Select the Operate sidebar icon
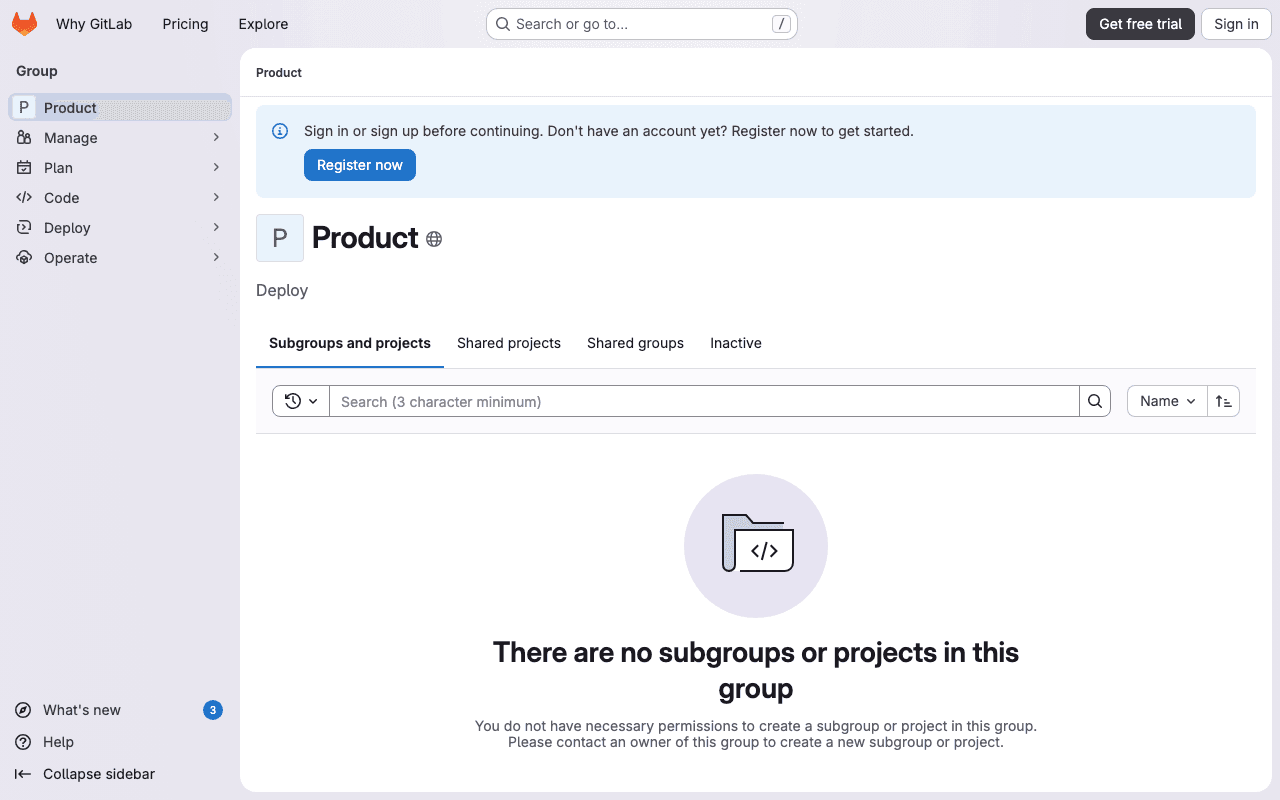 [24, 257]
